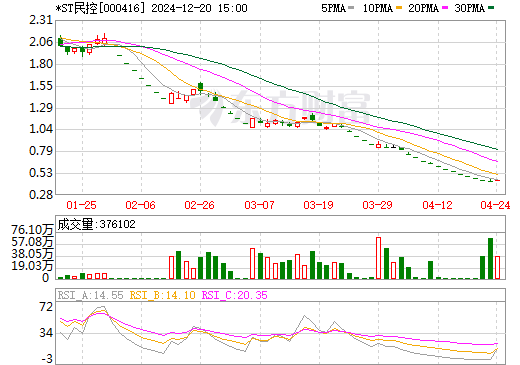Click the 57.08万 volume axis label
This screenshot has height=365, width=520.
(32, 242)
